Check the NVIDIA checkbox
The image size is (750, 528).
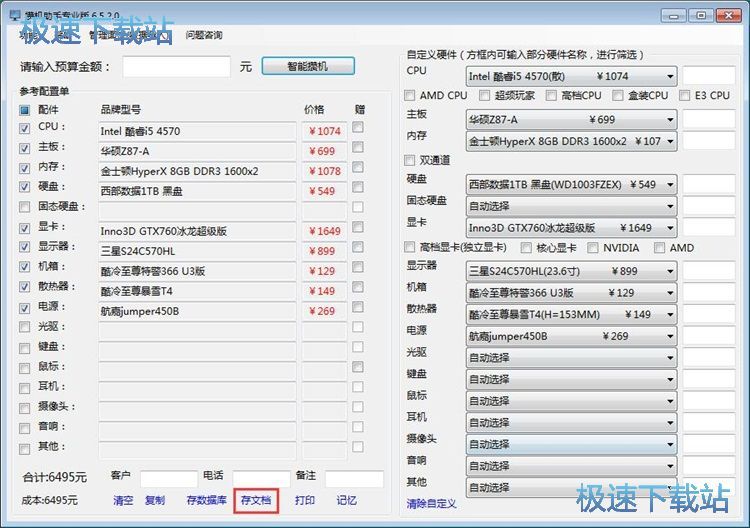[x=593, y=247]
